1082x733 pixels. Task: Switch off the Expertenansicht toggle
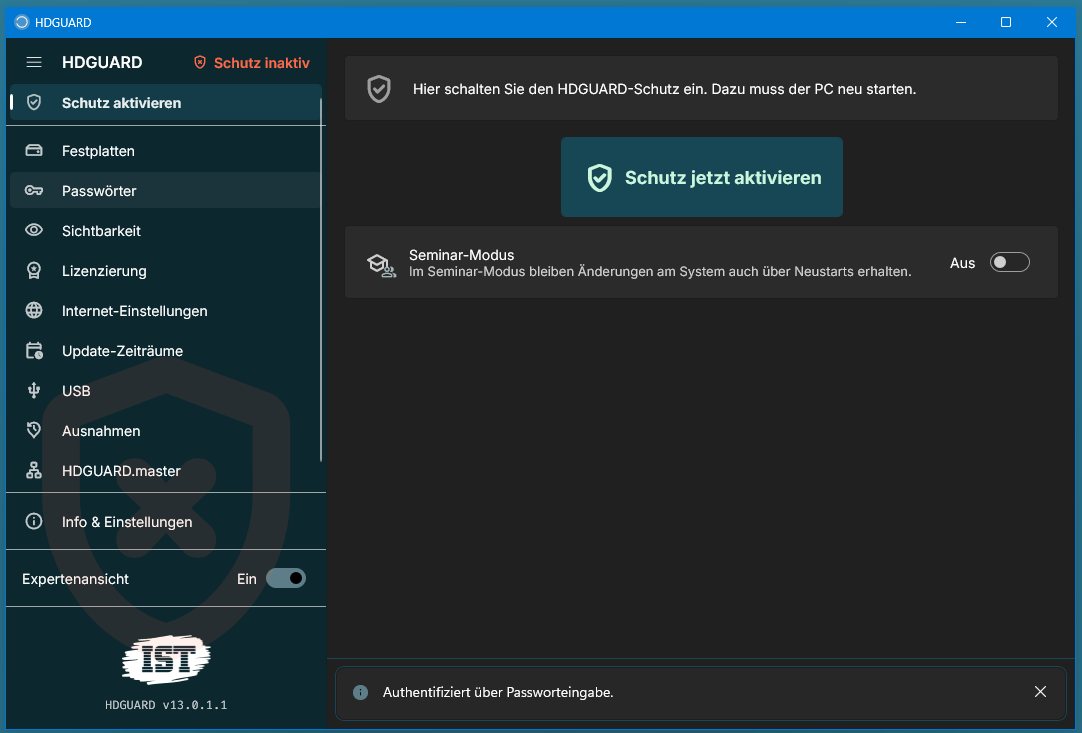pos(286,578)
